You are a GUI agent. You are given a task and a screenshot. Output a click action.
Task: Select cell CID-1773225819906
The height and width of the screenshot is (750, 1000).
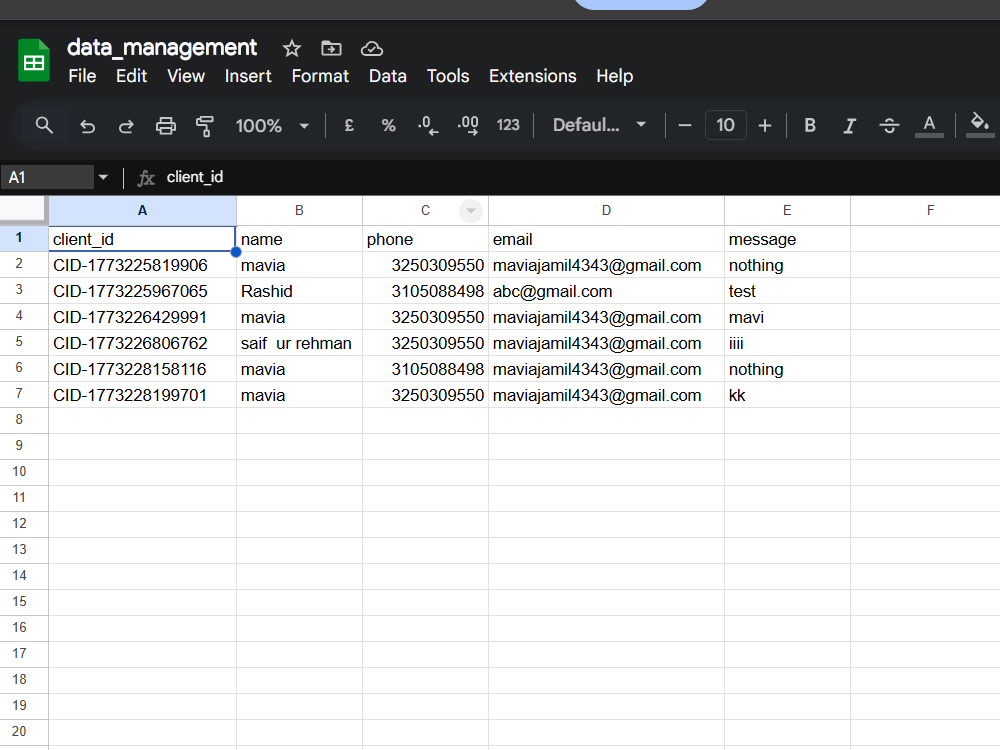click(142, 265)
